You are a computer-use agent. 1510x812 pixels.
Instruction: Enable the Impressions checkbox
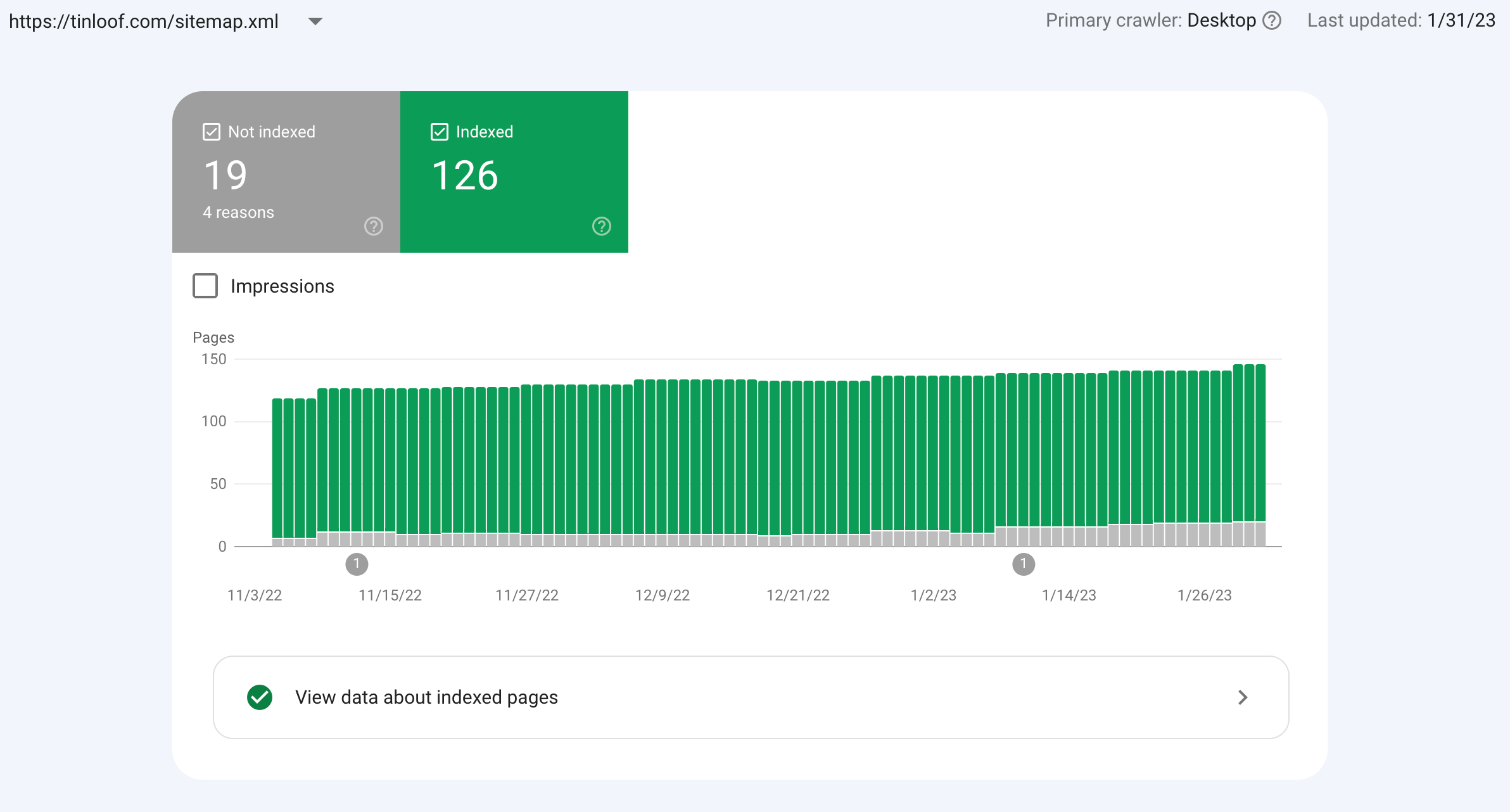click(205, 286)
